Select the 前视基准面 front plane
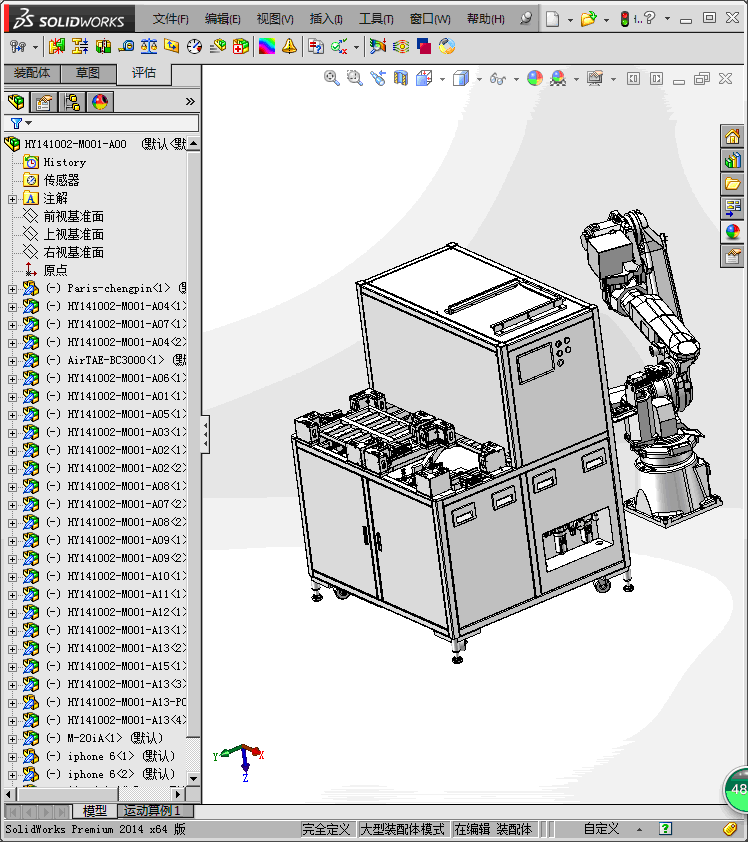The height and width of the screenshot is (842, 748). point(73,216)
